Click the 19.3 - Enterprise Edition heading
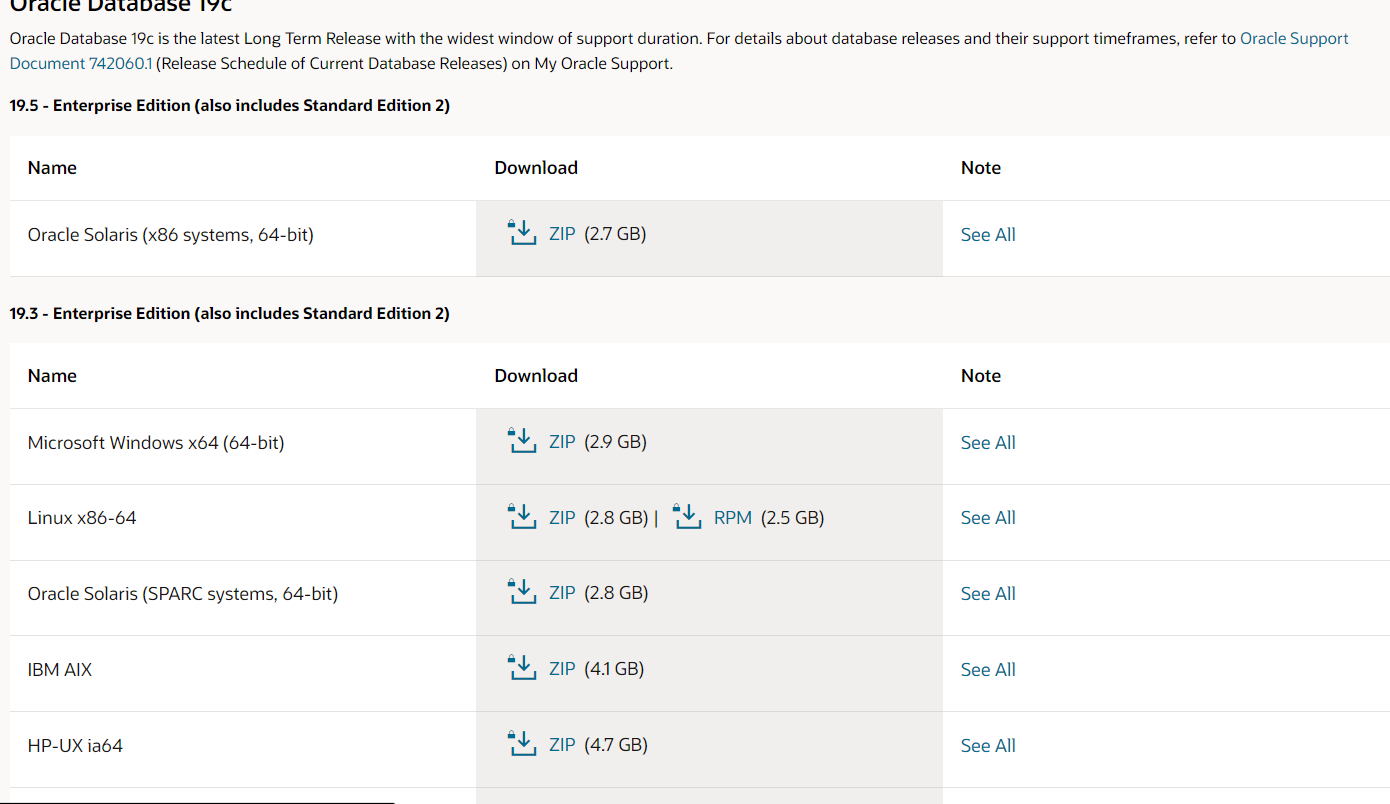The width and height of the screenshot is (1390, 804). coord(230,314)
